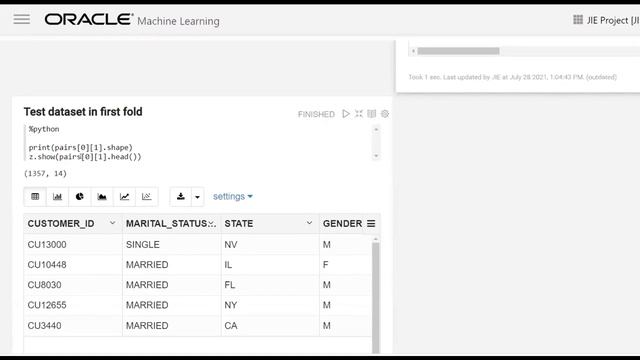Click the FINISHED status label
This screenshot has width=640, height=360.
[316, 114]
